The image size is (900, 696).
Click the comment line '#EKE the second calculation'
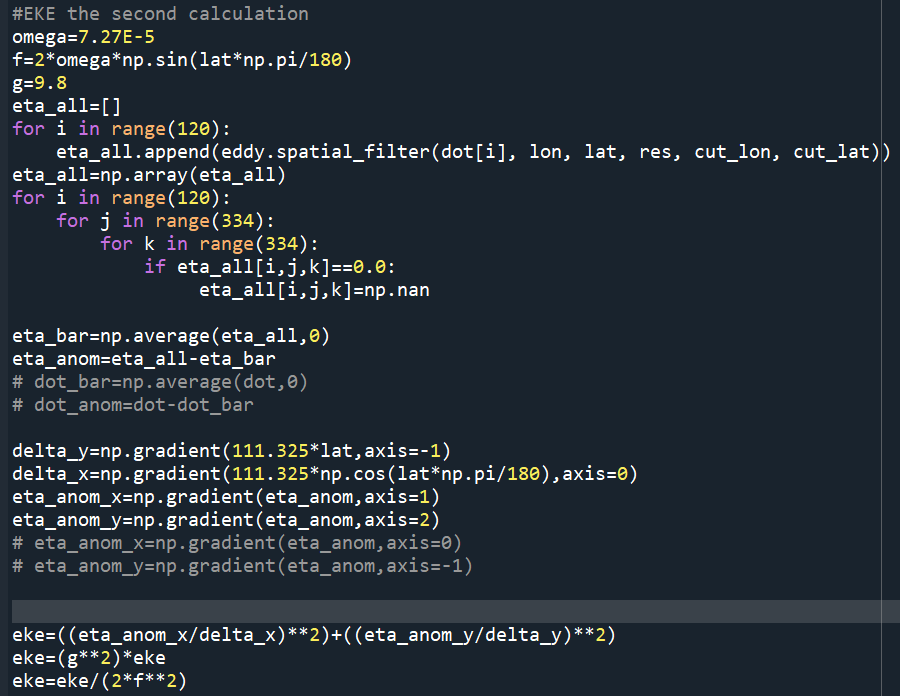click(160, 14)
